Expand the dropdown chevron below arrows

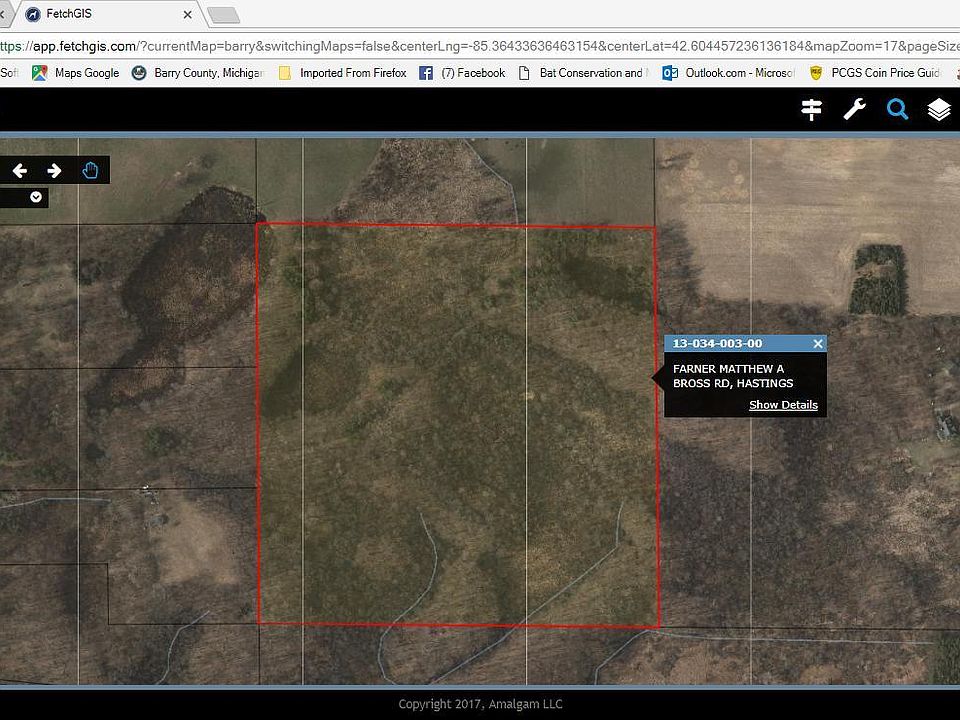coord(36,197)
